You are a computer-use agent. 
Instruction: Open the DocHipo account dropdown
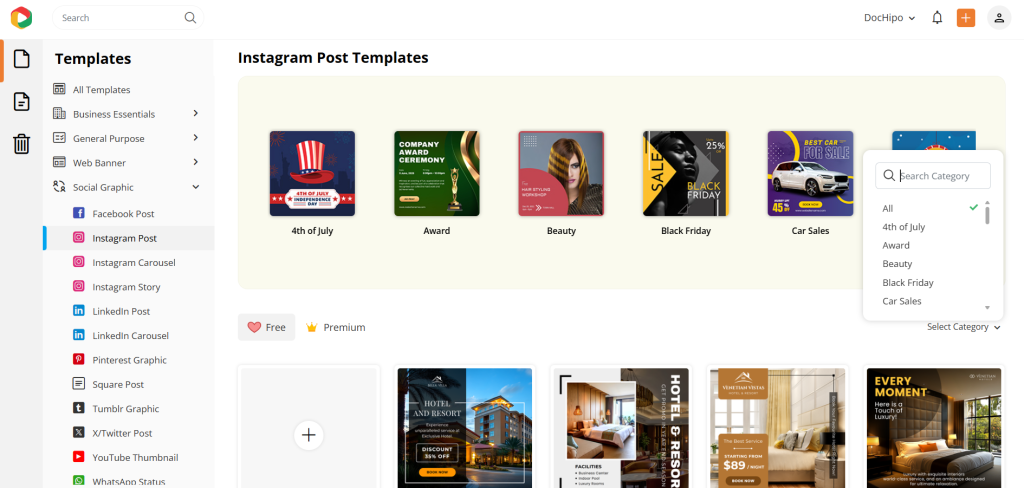pyautogui.click(x=889, y=18)
